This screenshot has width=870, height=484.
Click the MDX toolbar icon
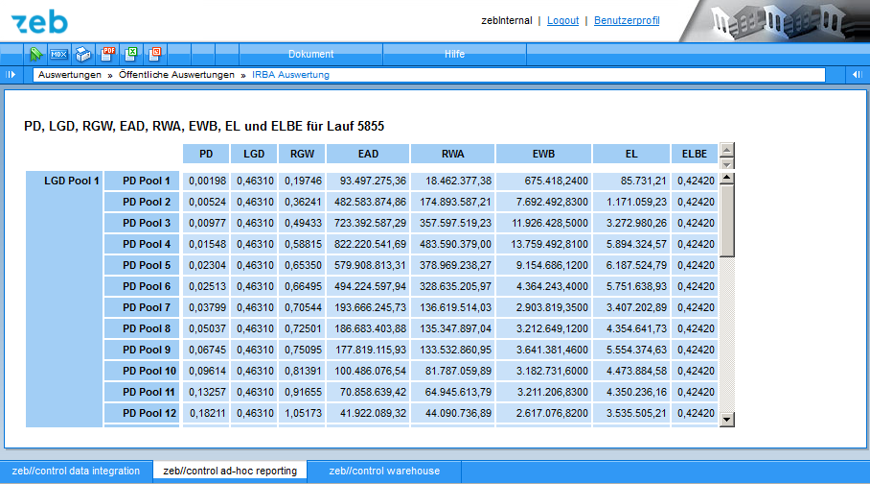[x=59, y=54]
